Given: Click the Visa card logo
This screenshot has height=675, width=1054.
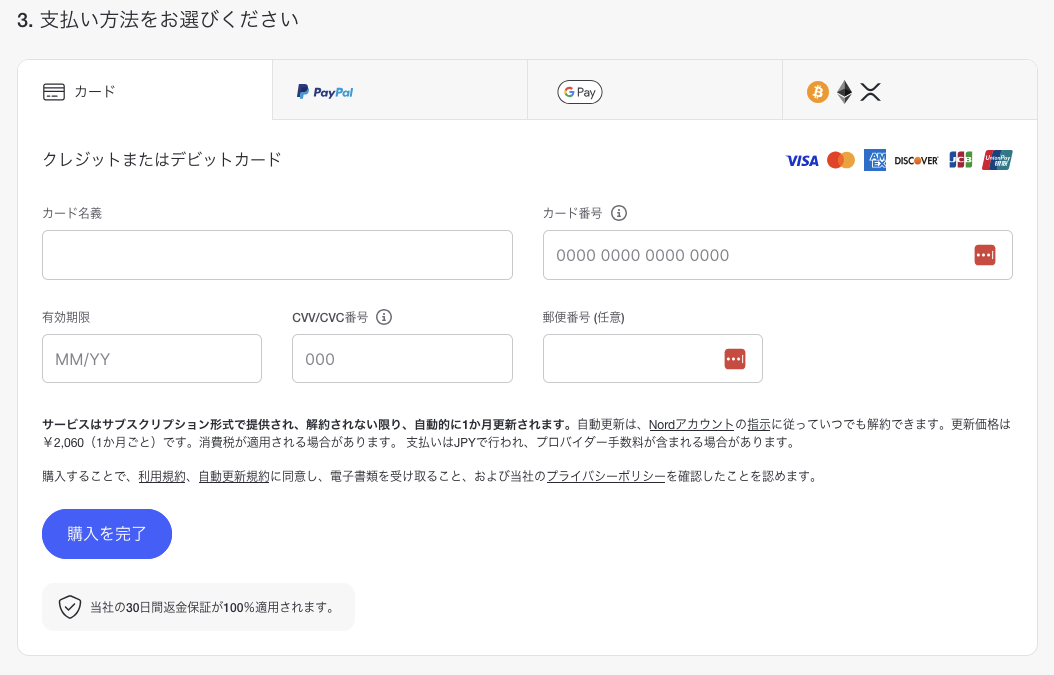Looking at the screenshot, I should pyautogui.click(x=802, y=160).
